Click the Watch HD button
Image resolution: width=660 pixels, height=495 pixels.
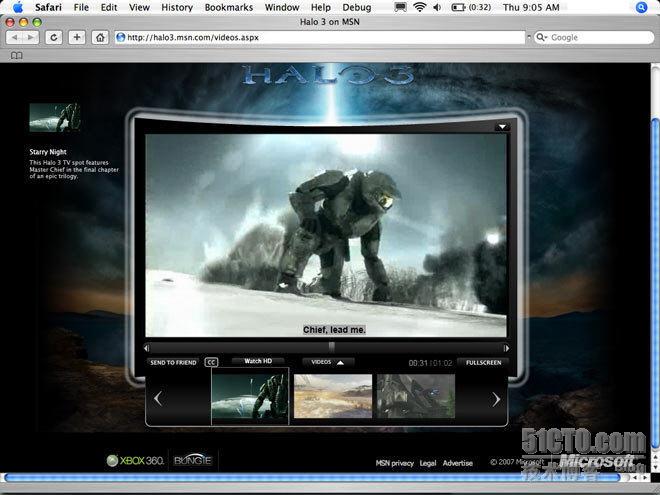pos(258,361)
